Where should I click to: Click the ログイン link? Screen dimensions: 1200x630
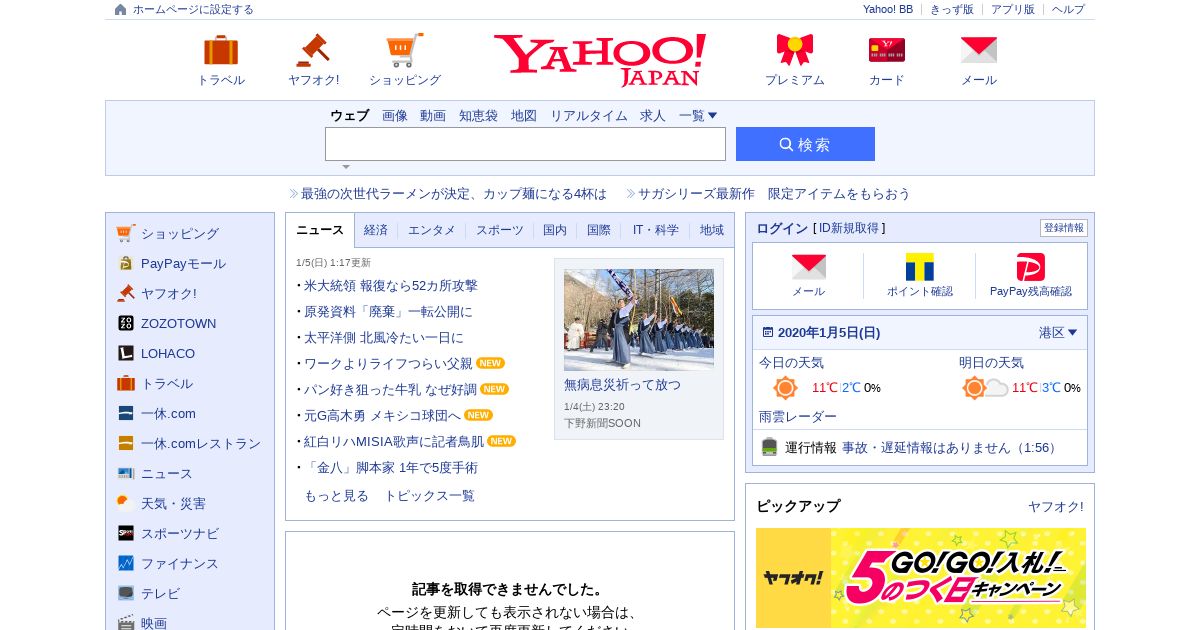[782, 228]
